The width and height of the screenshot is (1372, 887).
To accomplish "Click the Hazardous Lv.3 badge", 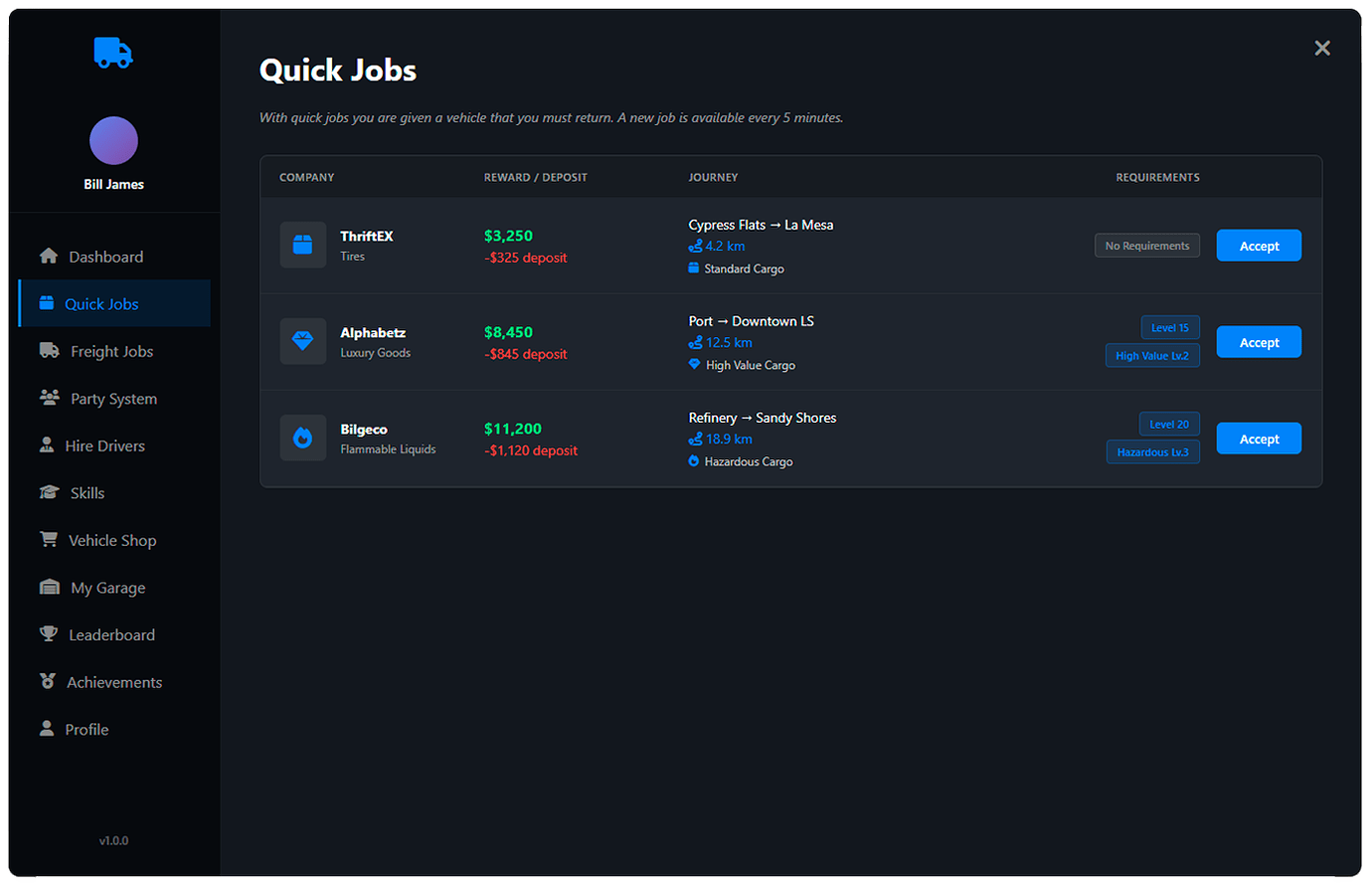I will [x=1153, y=451].
